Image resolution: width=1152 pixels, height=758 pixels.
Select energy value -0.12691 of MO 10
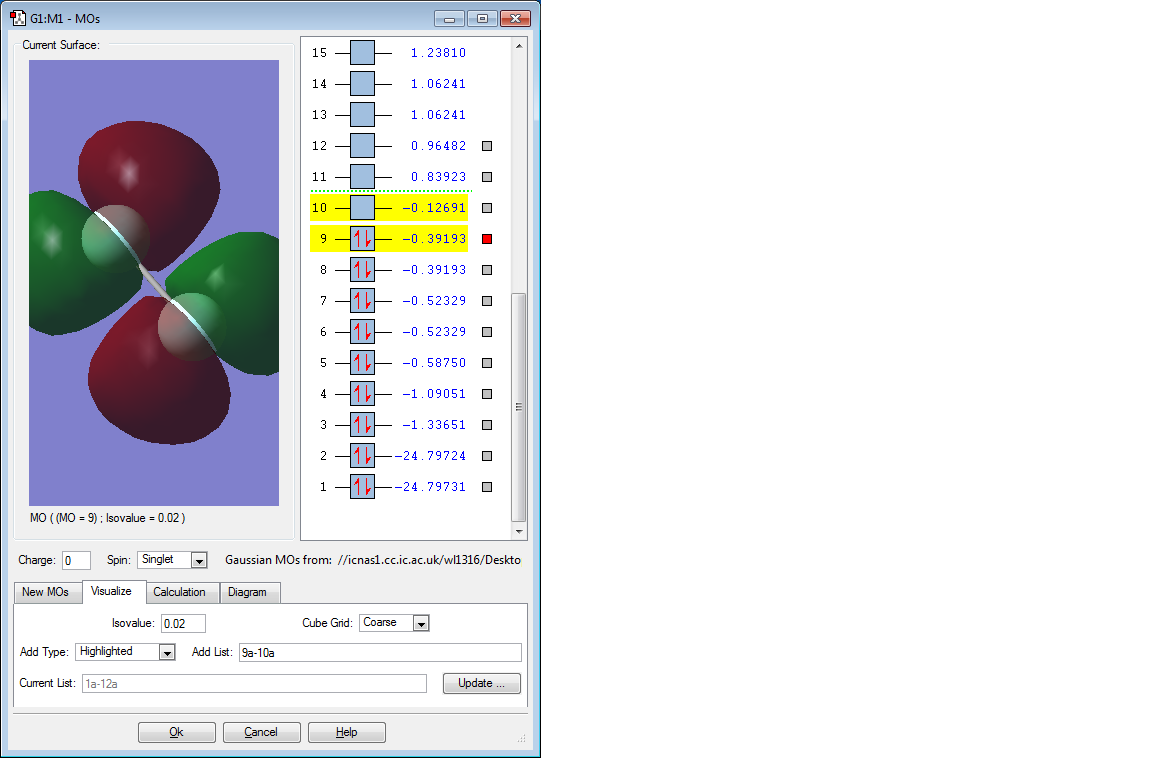click(434, 208)
